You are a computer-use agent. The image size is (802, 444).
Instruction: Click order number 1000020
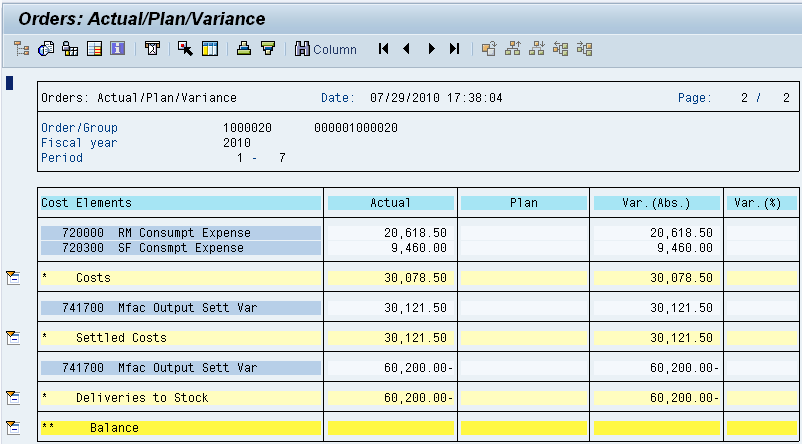[x=247, y=128]
